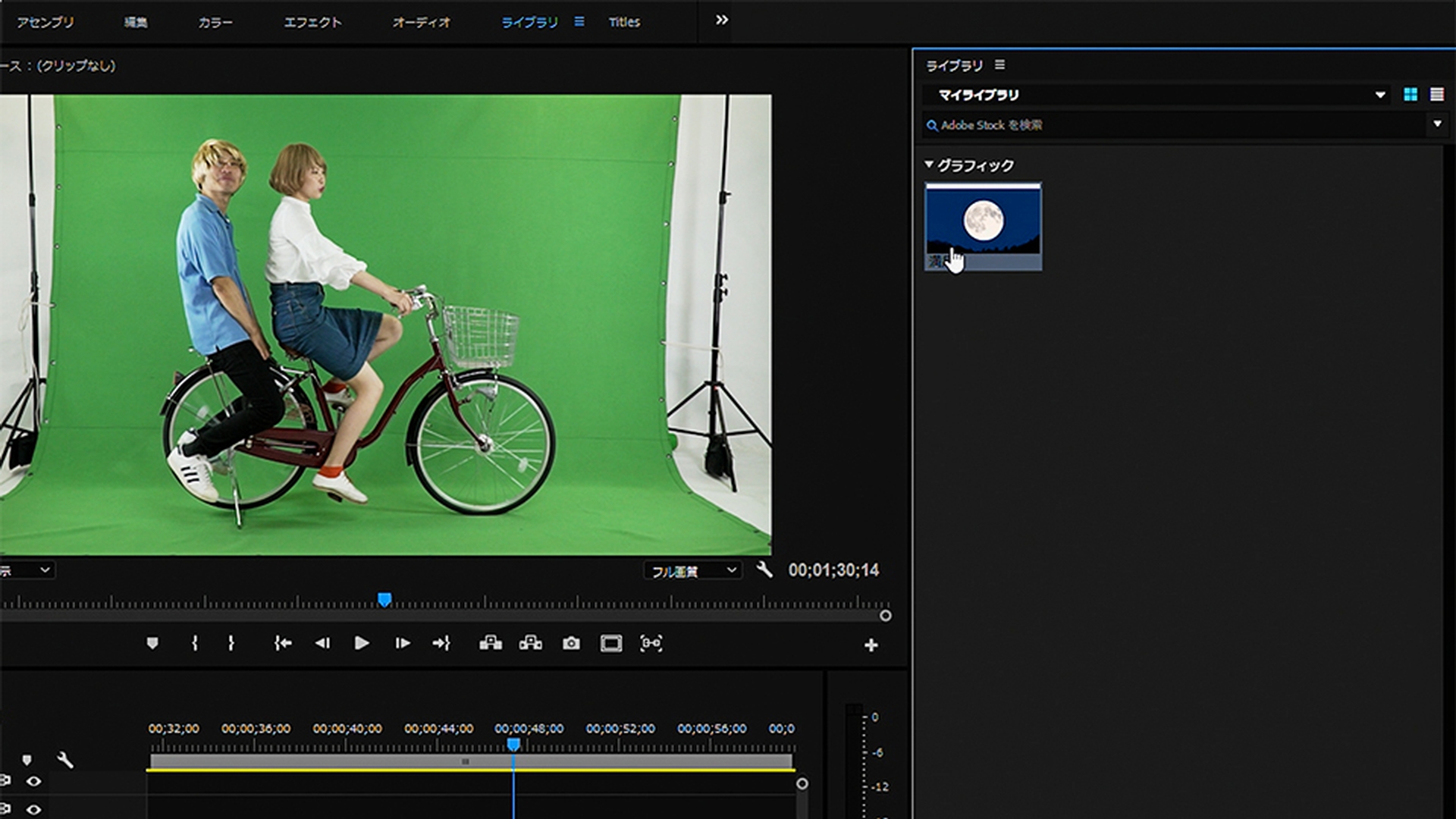Image resolution: width=1456 pixels, height=819 pixels.
Task: Open the フル画質 playback resolution dropdown
Action: [693, 571]
